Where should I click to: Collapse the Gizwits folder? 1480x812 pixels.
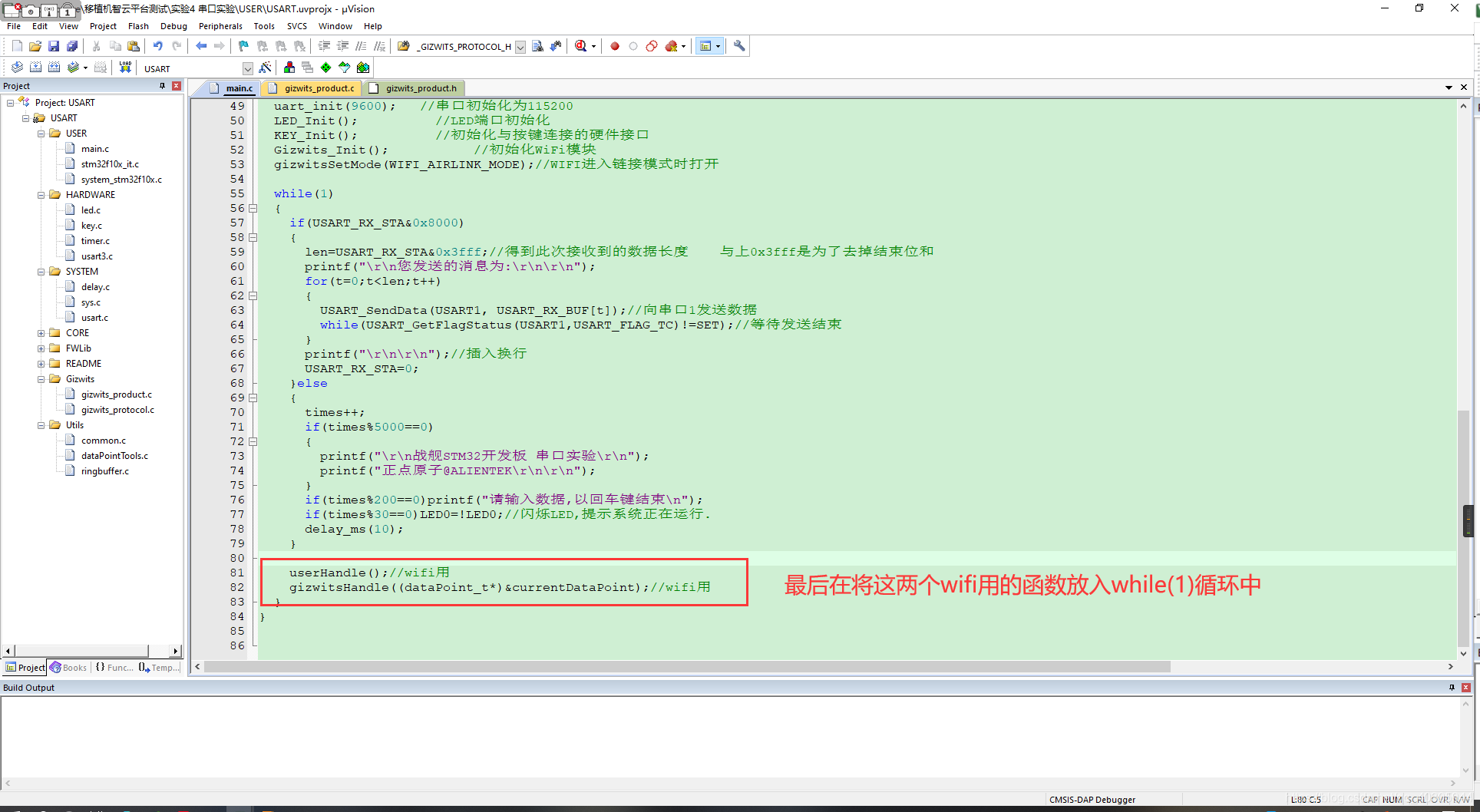[x=41, y=379]
